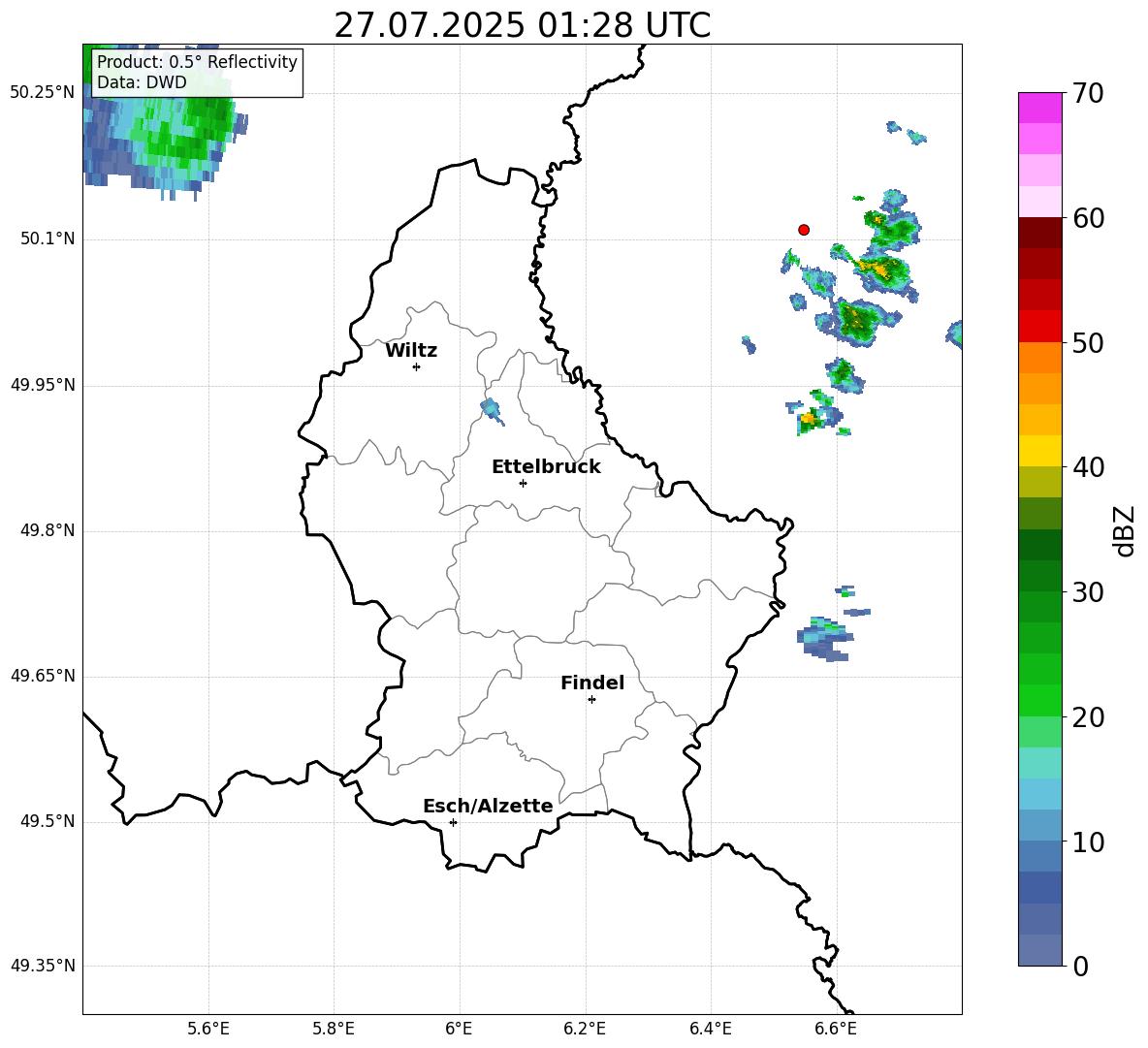Click the Findel location label

coord(592,683)
